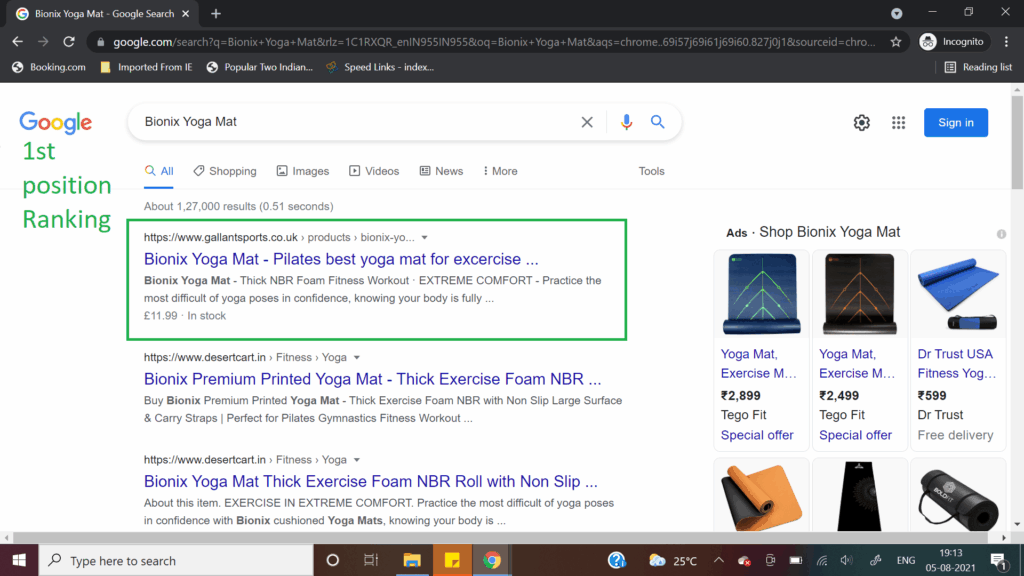Open a new browser tab

click(216, 14)
